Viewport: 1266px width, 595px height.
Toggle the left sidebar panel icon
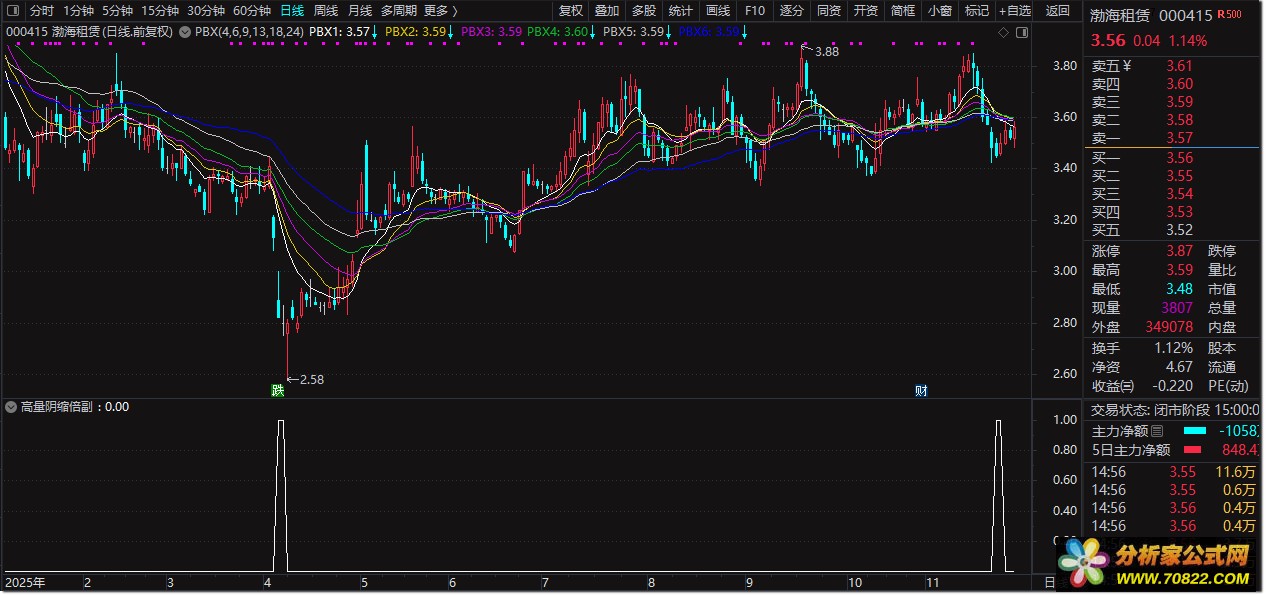point(12,12)
